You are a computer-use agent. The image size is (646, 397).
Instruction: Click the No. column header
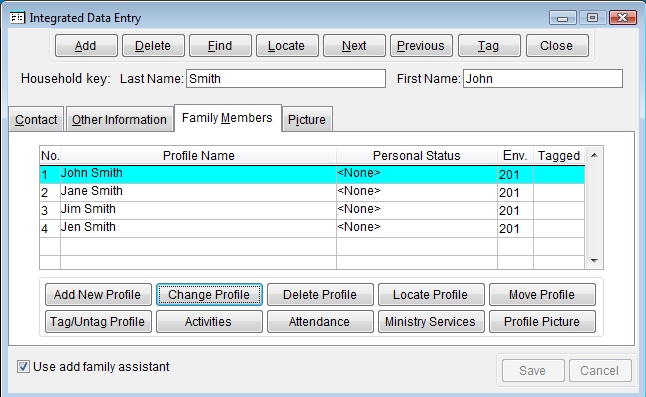(50, 156)
